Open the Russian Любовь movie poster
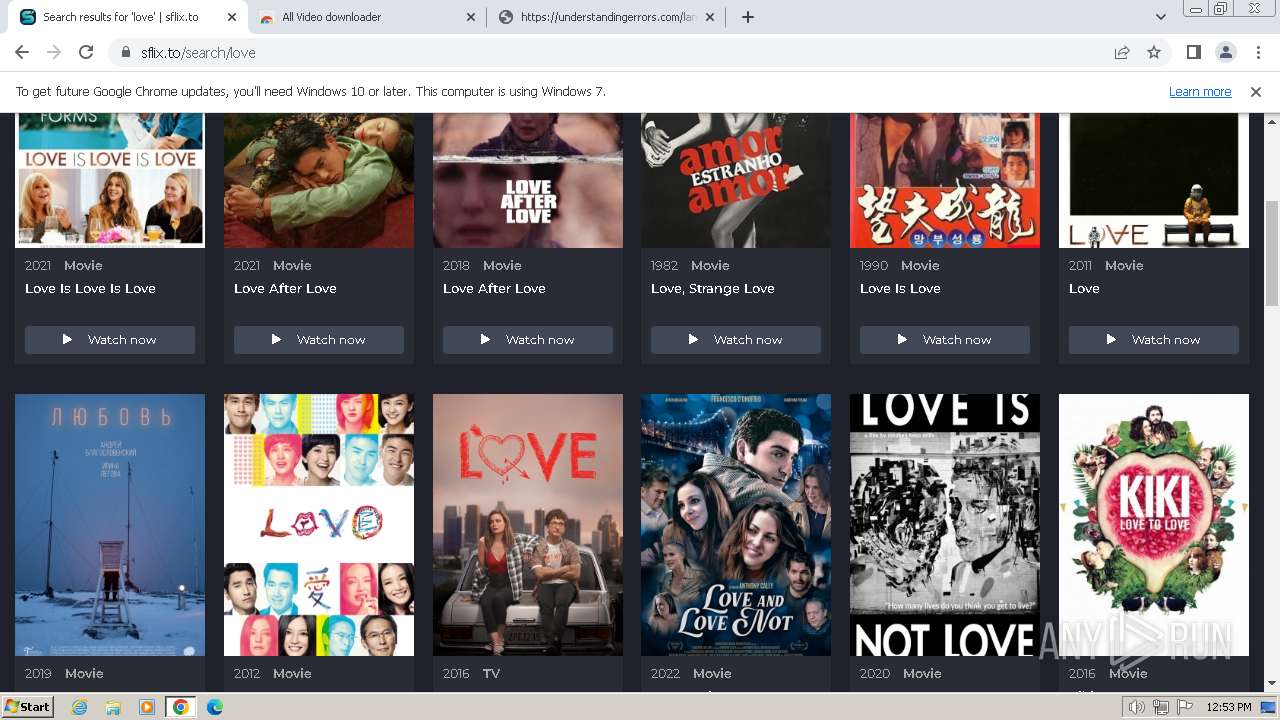The image size is (1280, 720). (110, 525)
